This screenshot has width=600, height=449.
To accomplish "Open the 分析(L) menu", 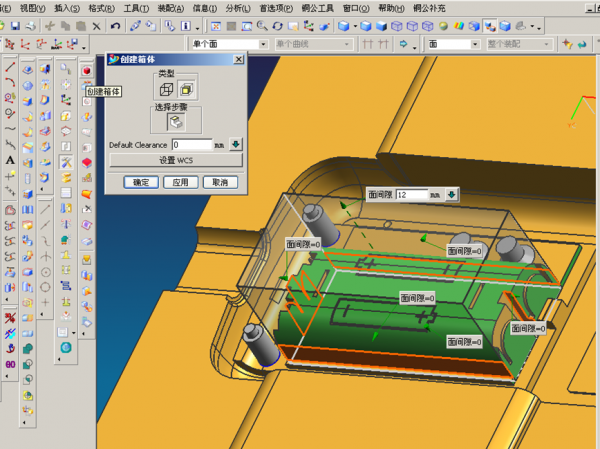I will pos(238,8).
